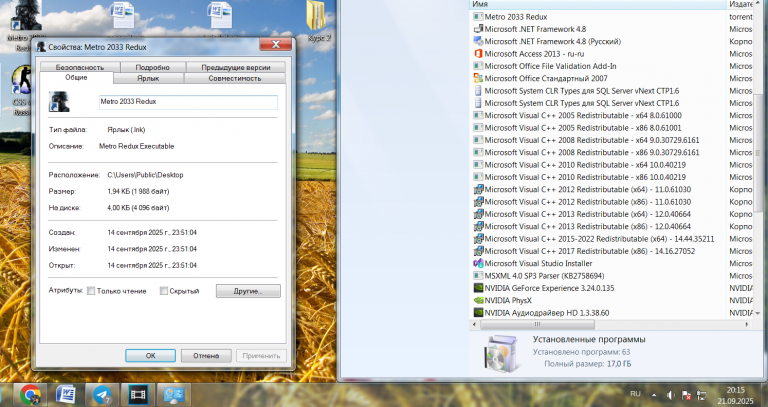Open Telegram from the taskbar
The width and height of the screenshot is (768, 407).
[102, 395]
